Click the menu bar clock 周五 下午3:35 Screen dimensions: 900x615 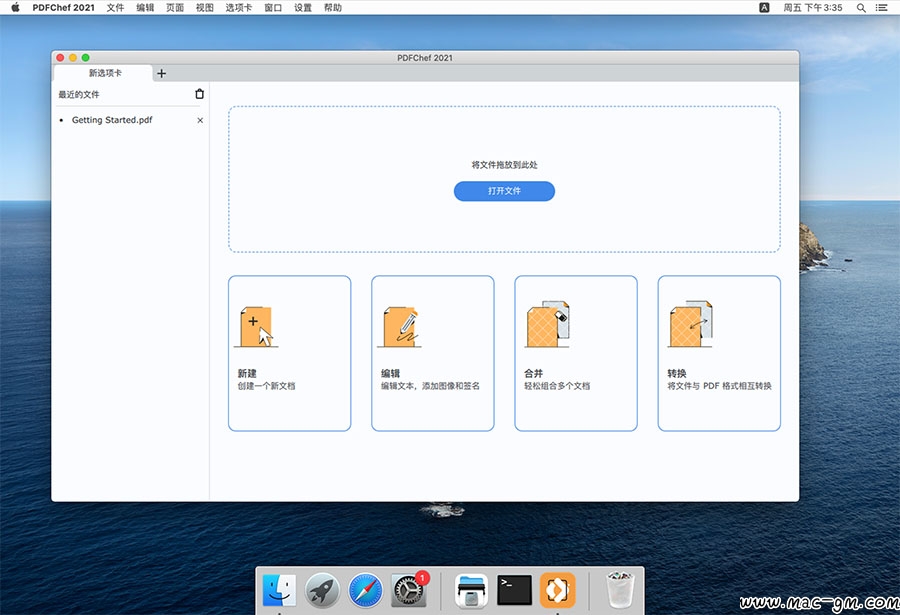(x=813, y=7)
